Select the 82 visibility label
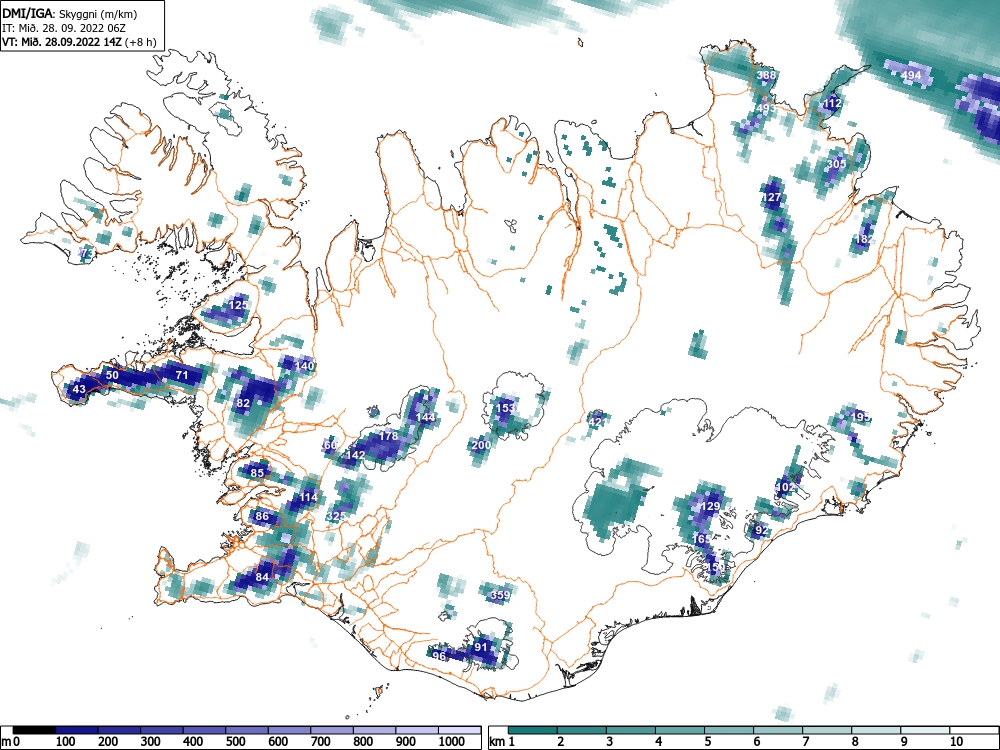The image size is (1000, 750). 243,403
